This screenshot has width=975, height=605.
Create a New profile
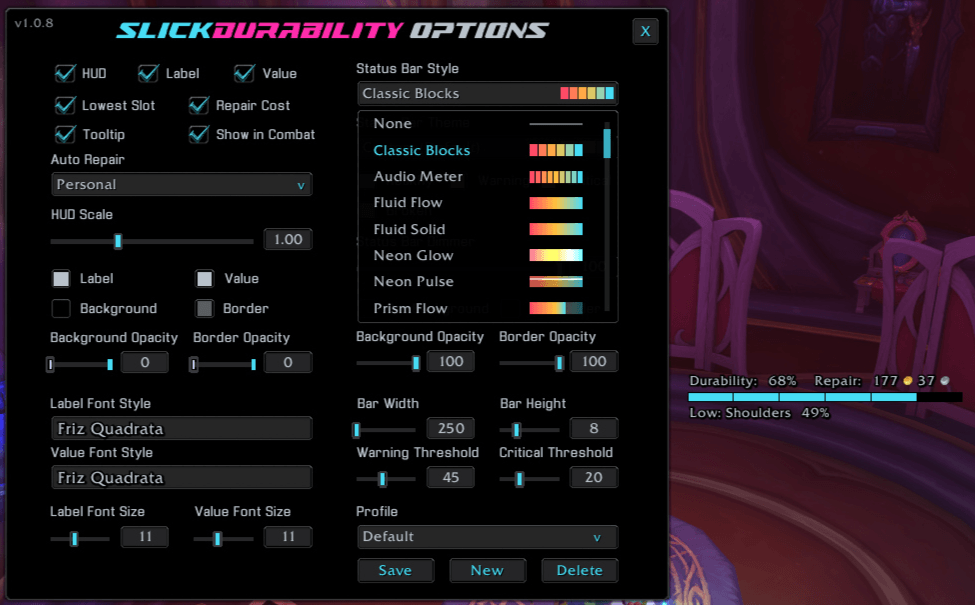[x=487, y=570]
